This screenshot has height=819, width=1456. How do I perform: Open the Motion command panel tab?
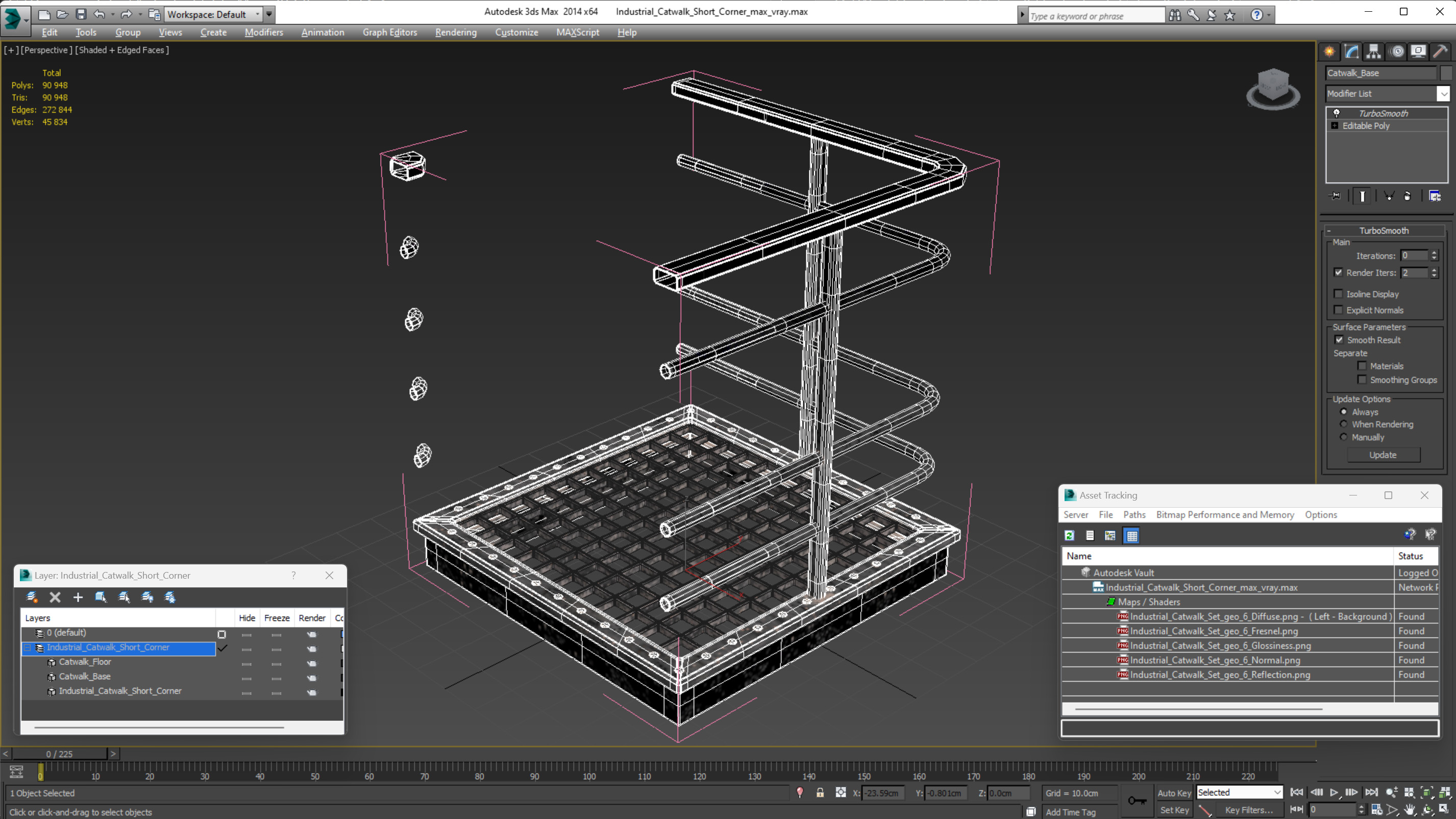coord(1397,52)
